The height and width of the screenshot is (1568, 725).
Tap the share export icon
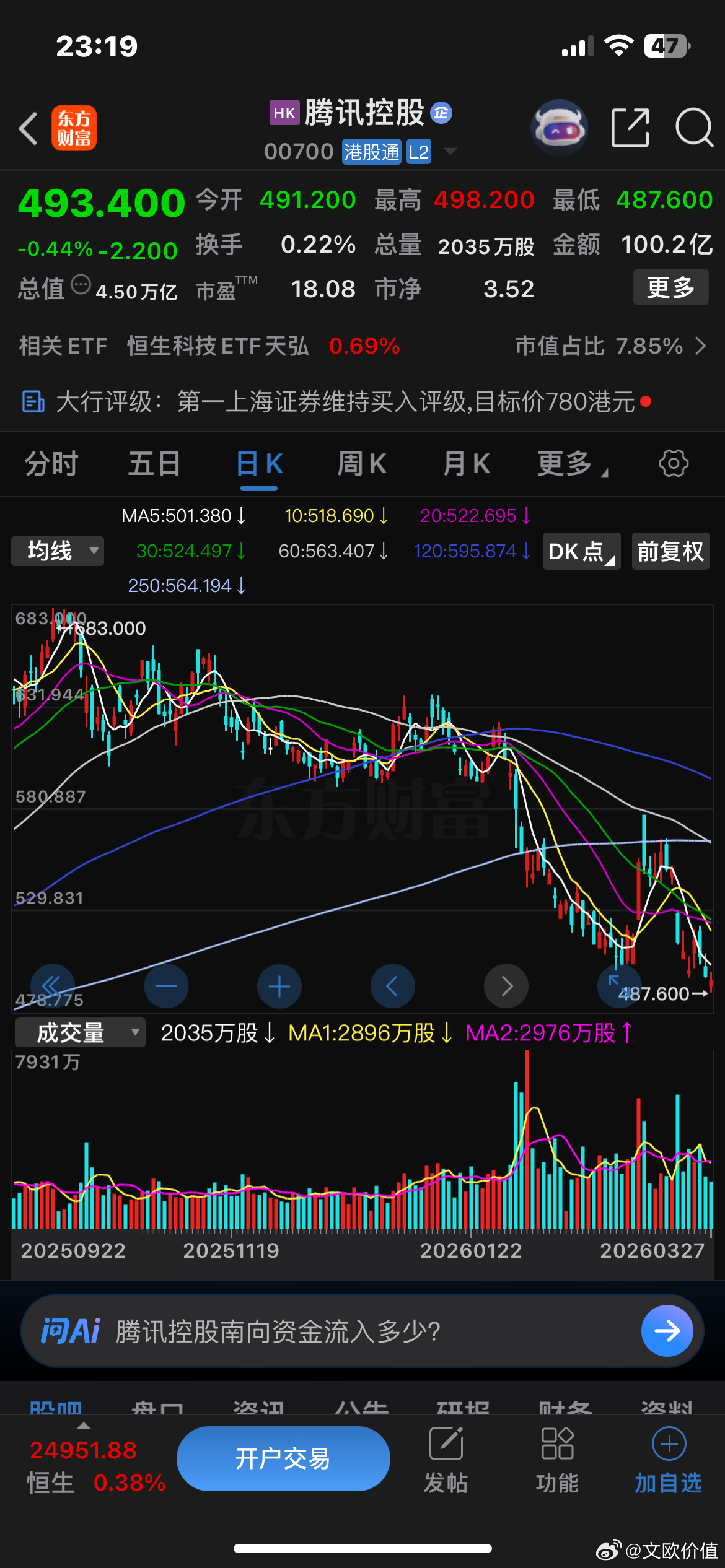630,128
